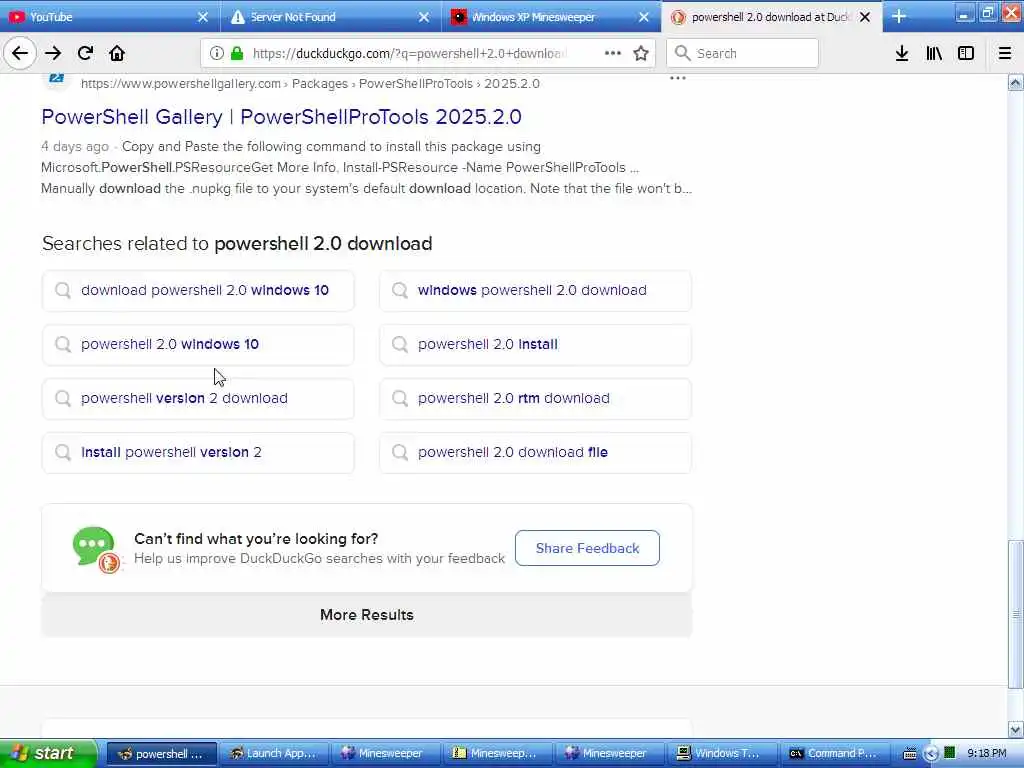Image resolution: width=1024 pixels, height=768 pixels.
Task: Click the green tray icon by the clock
Action: coord(950,753)
